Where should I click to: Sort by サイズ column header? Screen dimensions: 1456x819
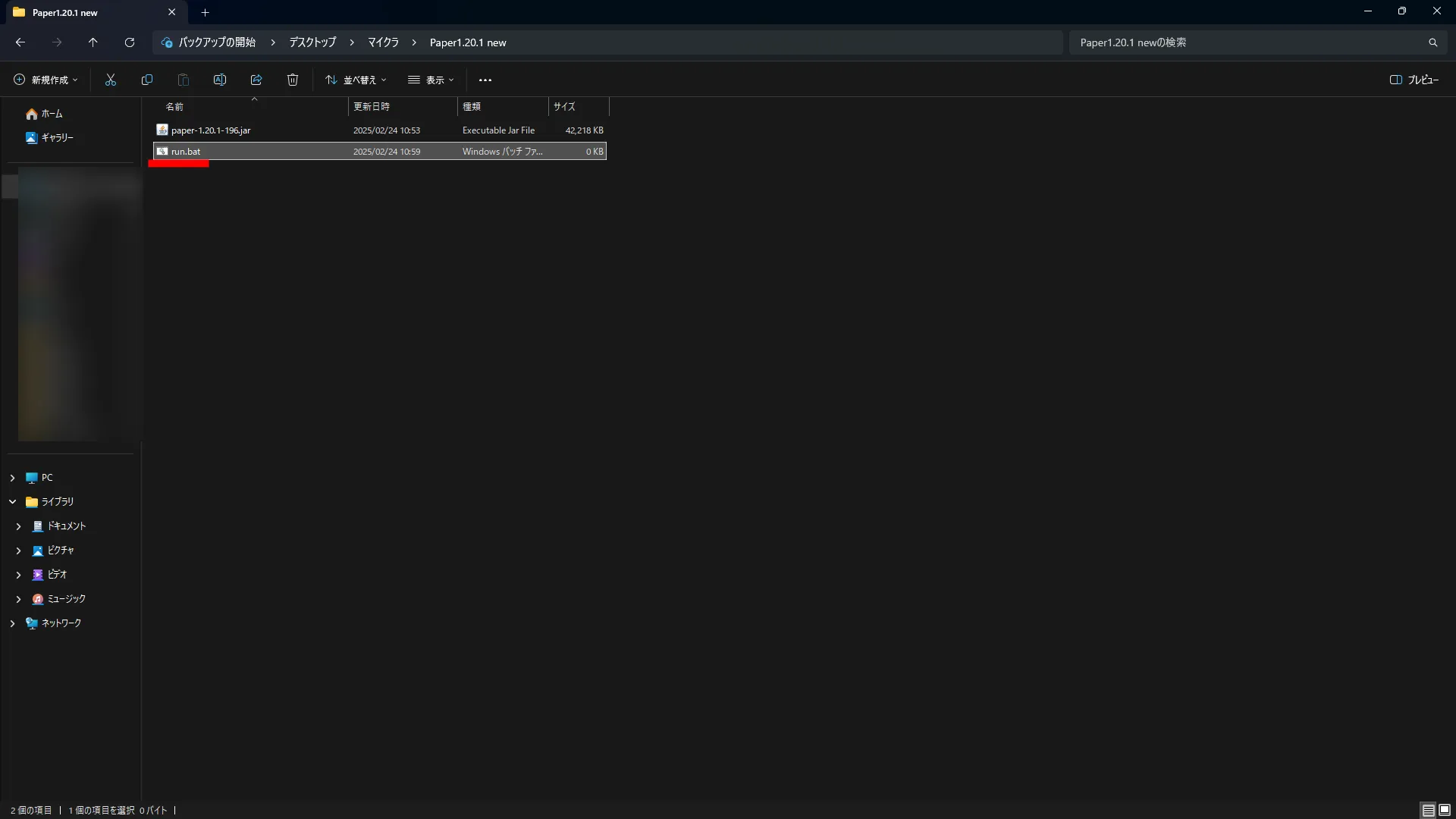(579, 107)
